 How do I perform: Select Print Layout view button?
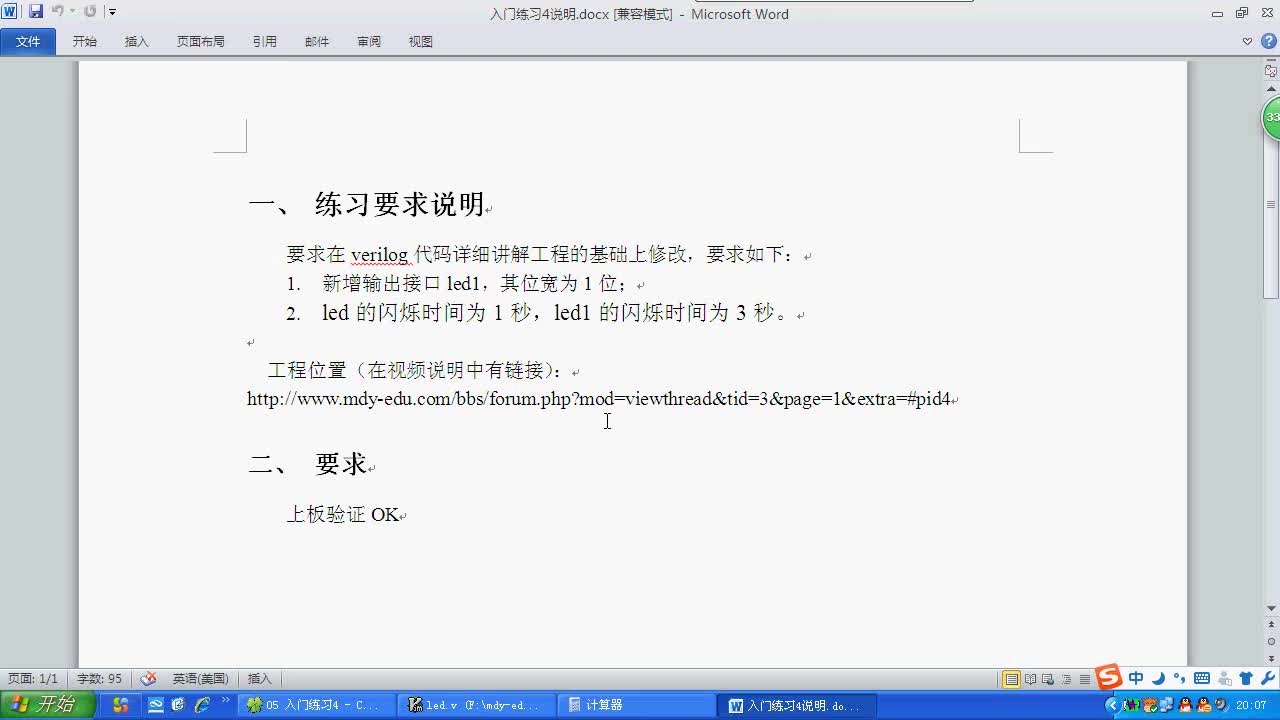coord(1012,679)
